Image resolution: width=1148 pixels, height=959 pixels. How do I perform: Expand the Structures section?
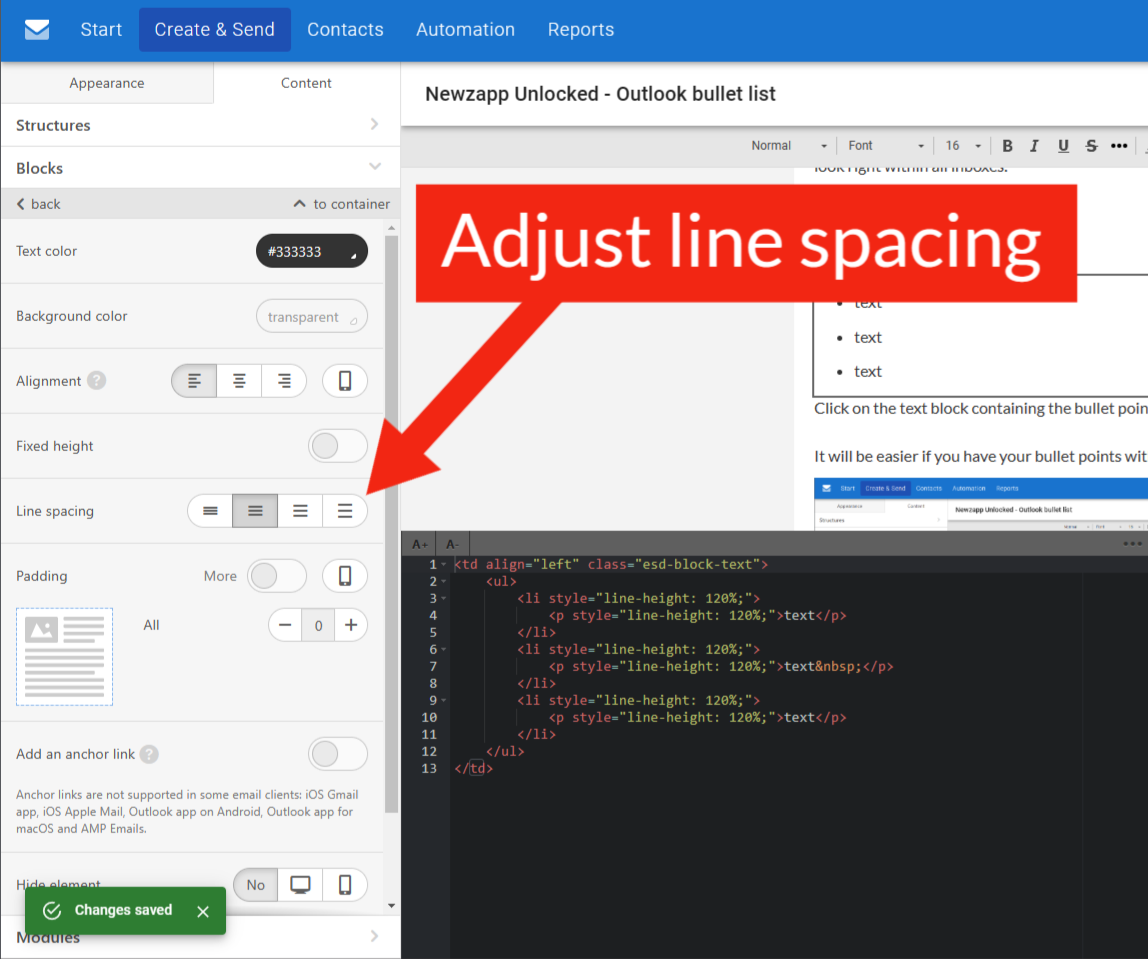[x=199, y=125]
